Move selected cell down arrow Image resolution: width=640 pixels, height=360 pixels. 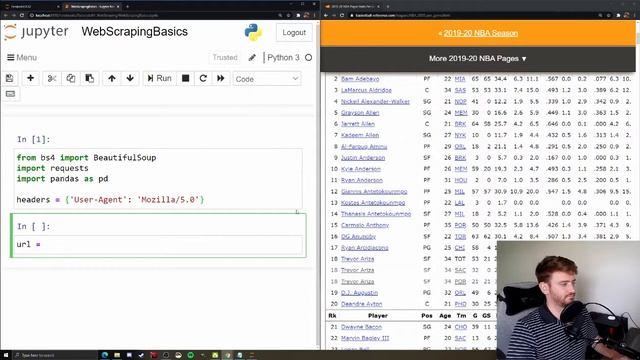click(130, 78)
